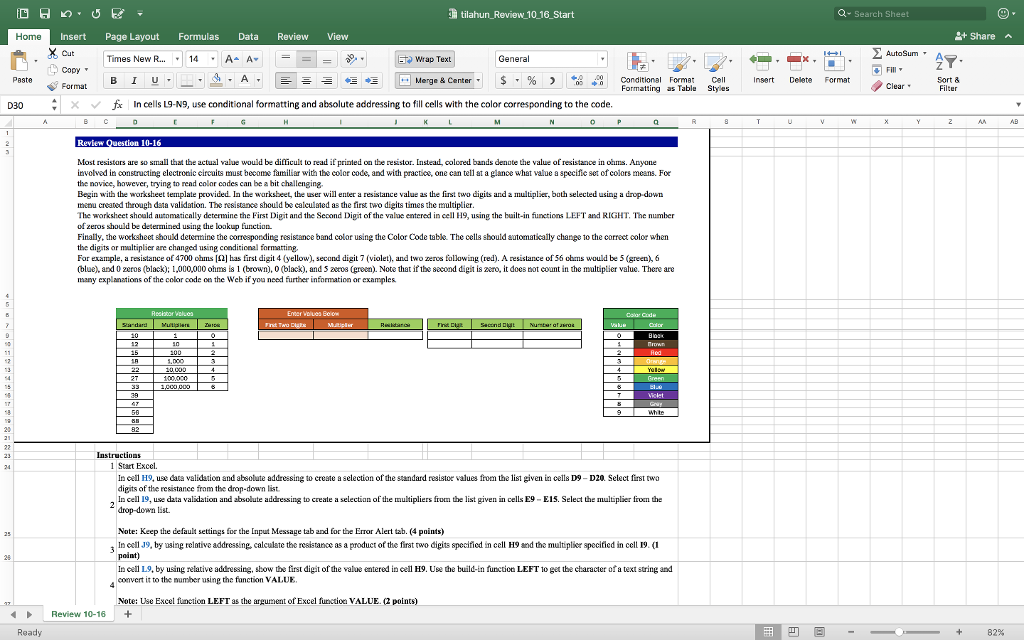Expand the Clear dropdown arrow
The image size is (1024, 640).
(x=908, y=86)
